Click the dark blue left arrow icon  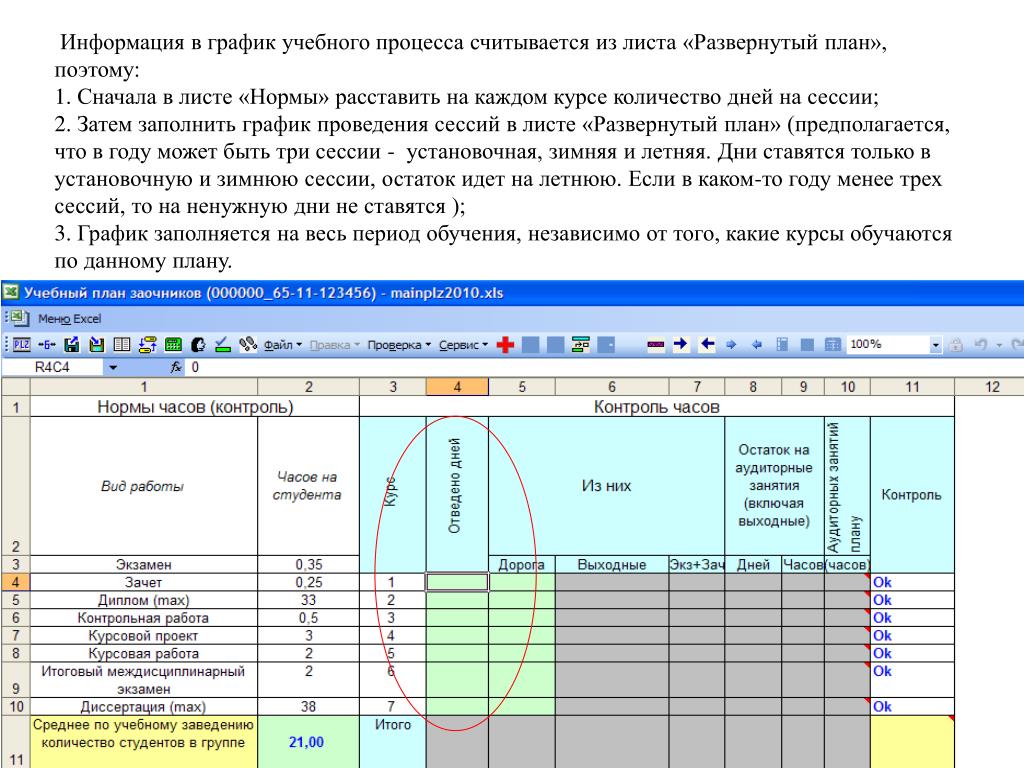coord(707,344)
